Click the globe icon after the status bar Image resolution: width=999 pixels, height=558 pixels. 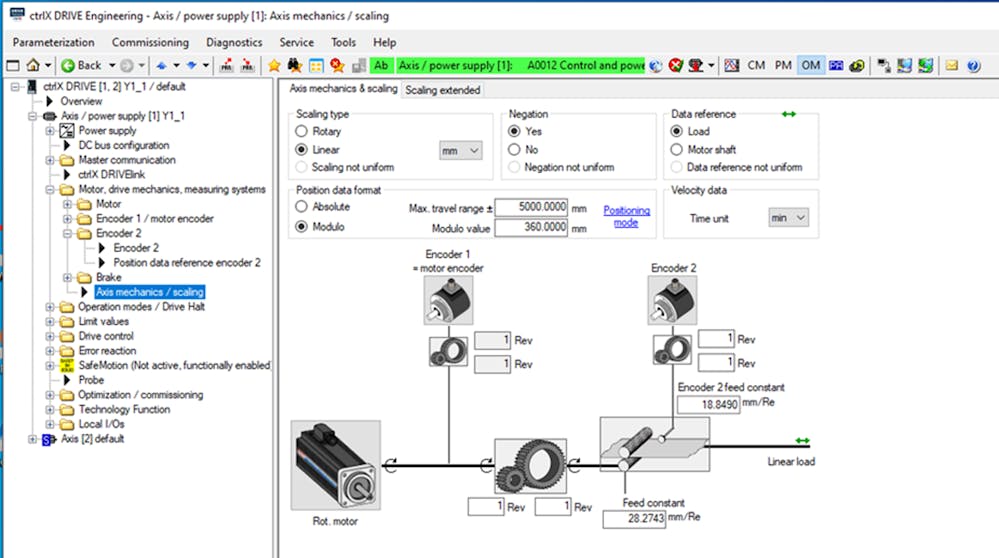(x=656, y=66)
